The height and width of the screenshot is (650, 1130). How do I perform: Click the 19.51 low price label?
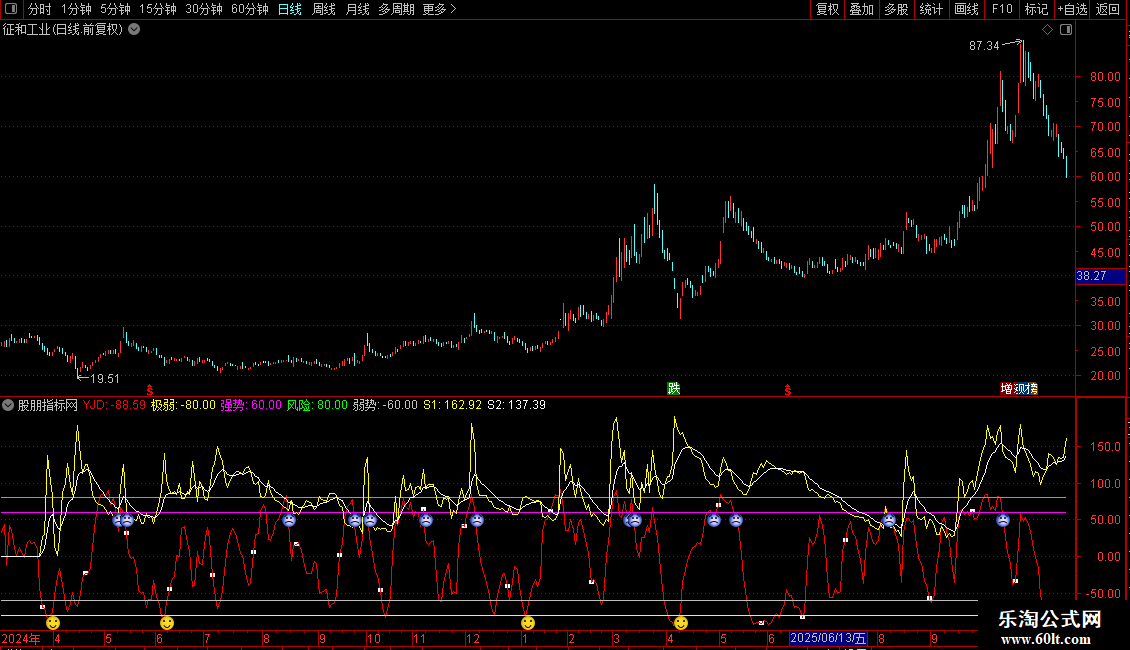coord(104,379)
